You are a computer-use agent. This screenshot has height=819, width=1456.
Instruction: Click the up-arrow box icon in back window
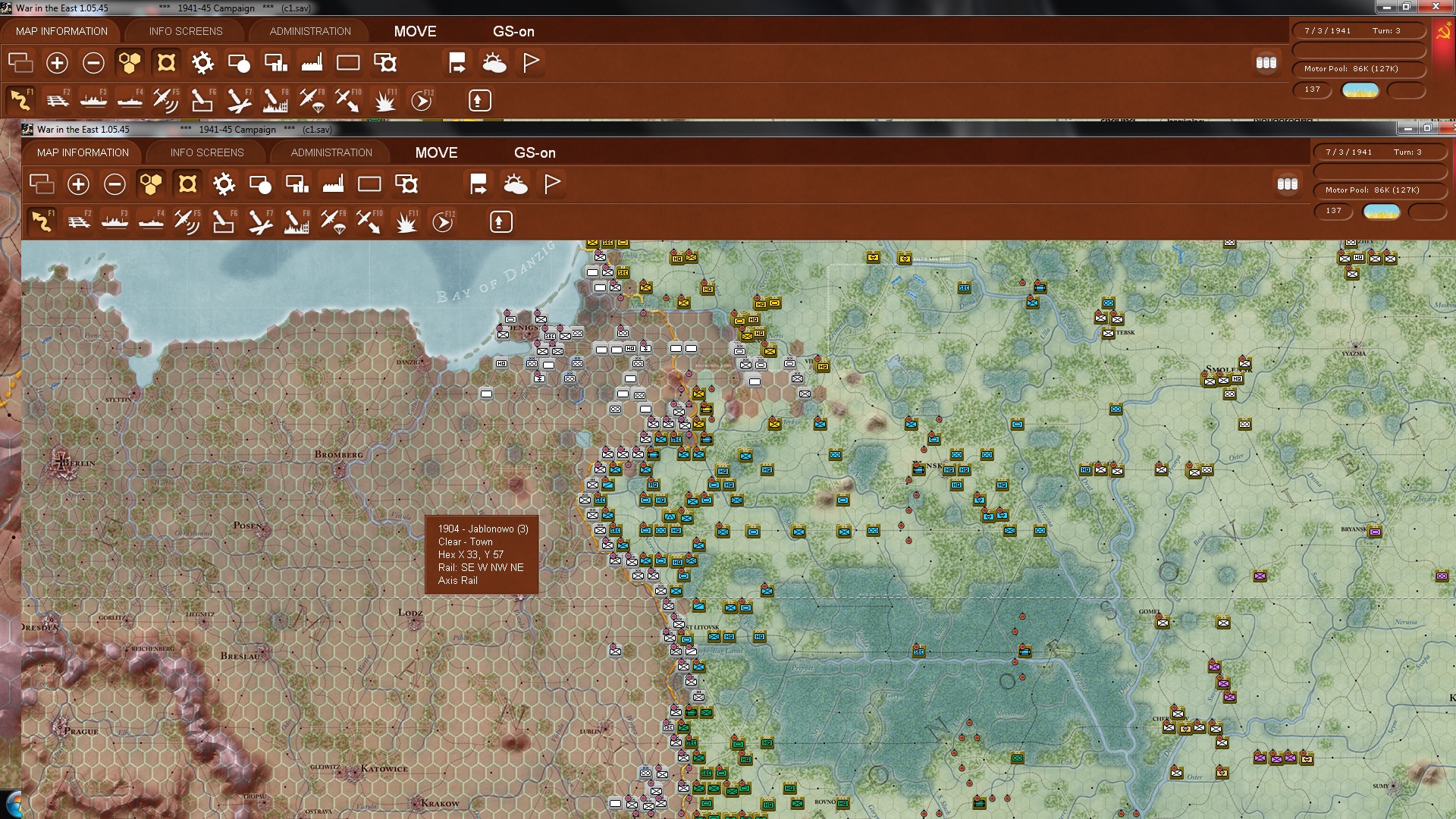coord(479,100)
